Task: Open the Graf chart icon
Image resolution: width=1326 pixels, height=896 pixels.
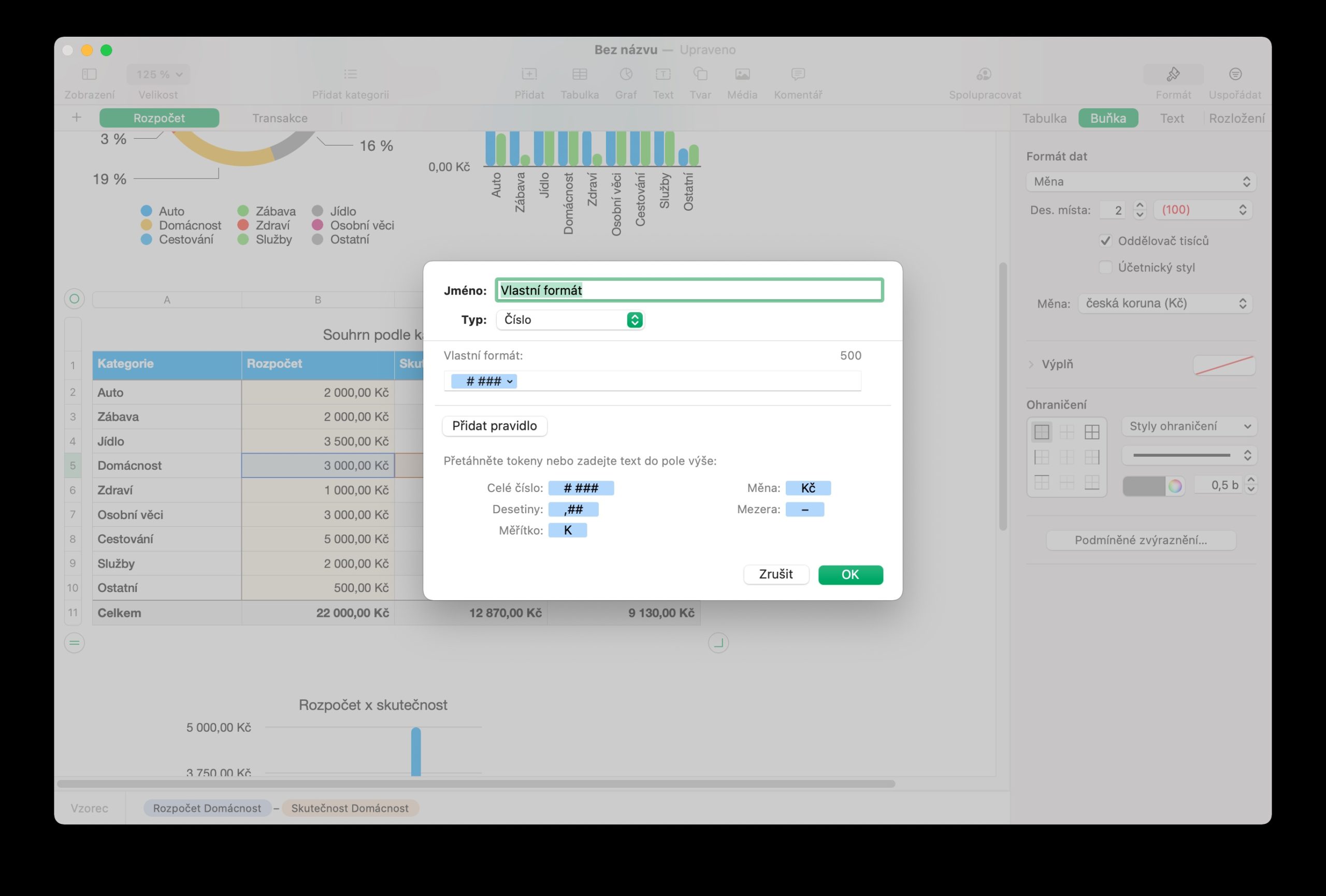Action: pos(625,74)
